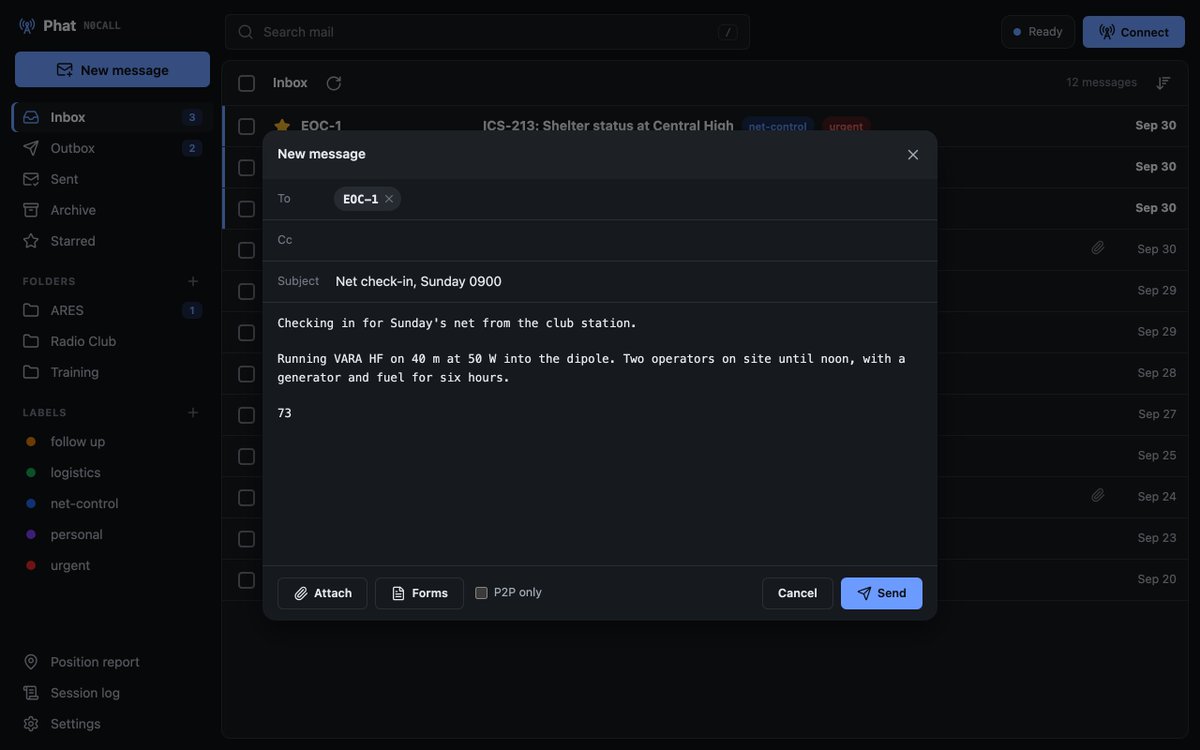Refresh the Inbox list
Screen dimensions: 1200x750
point(334,83)
